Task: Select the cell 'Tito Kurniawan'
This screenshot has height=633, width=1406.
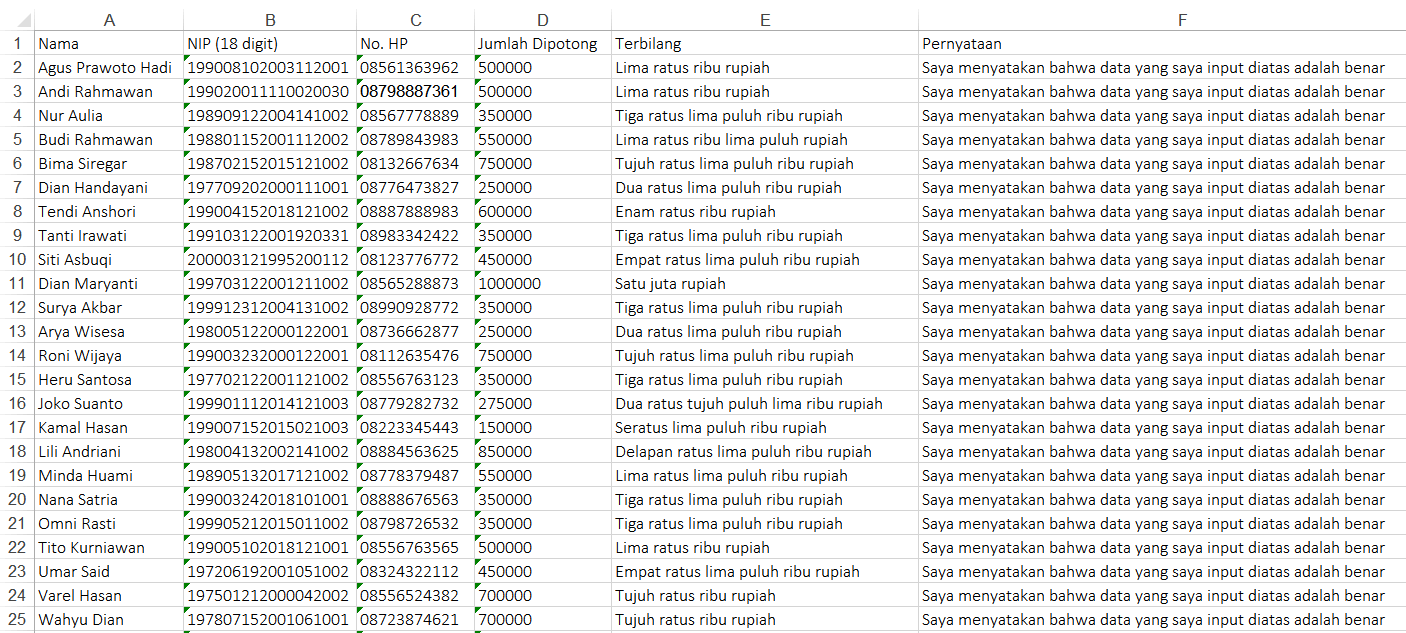Action: pos(109,548)
